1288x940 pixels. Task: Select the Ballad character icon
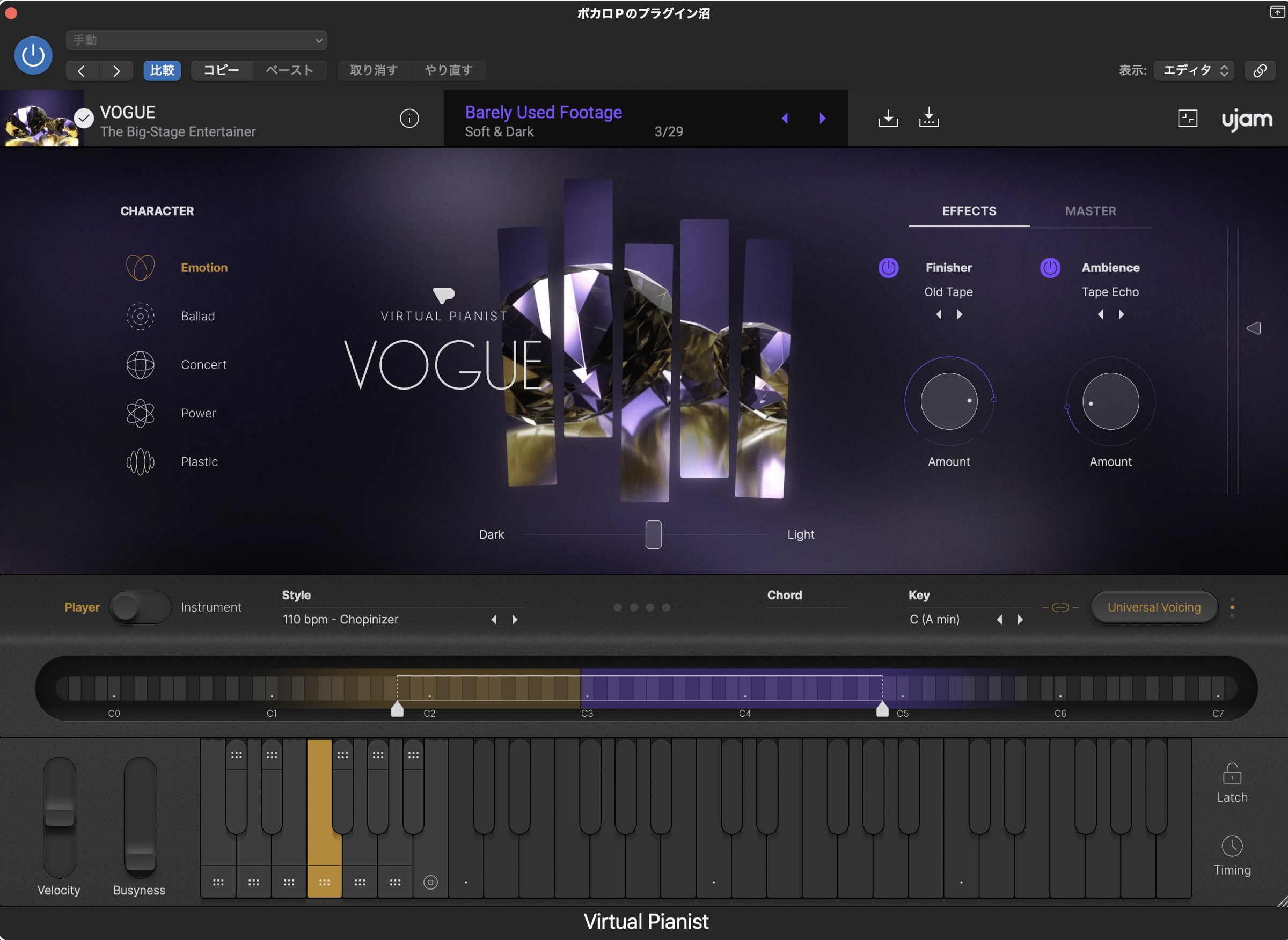[x=140, y=317]
